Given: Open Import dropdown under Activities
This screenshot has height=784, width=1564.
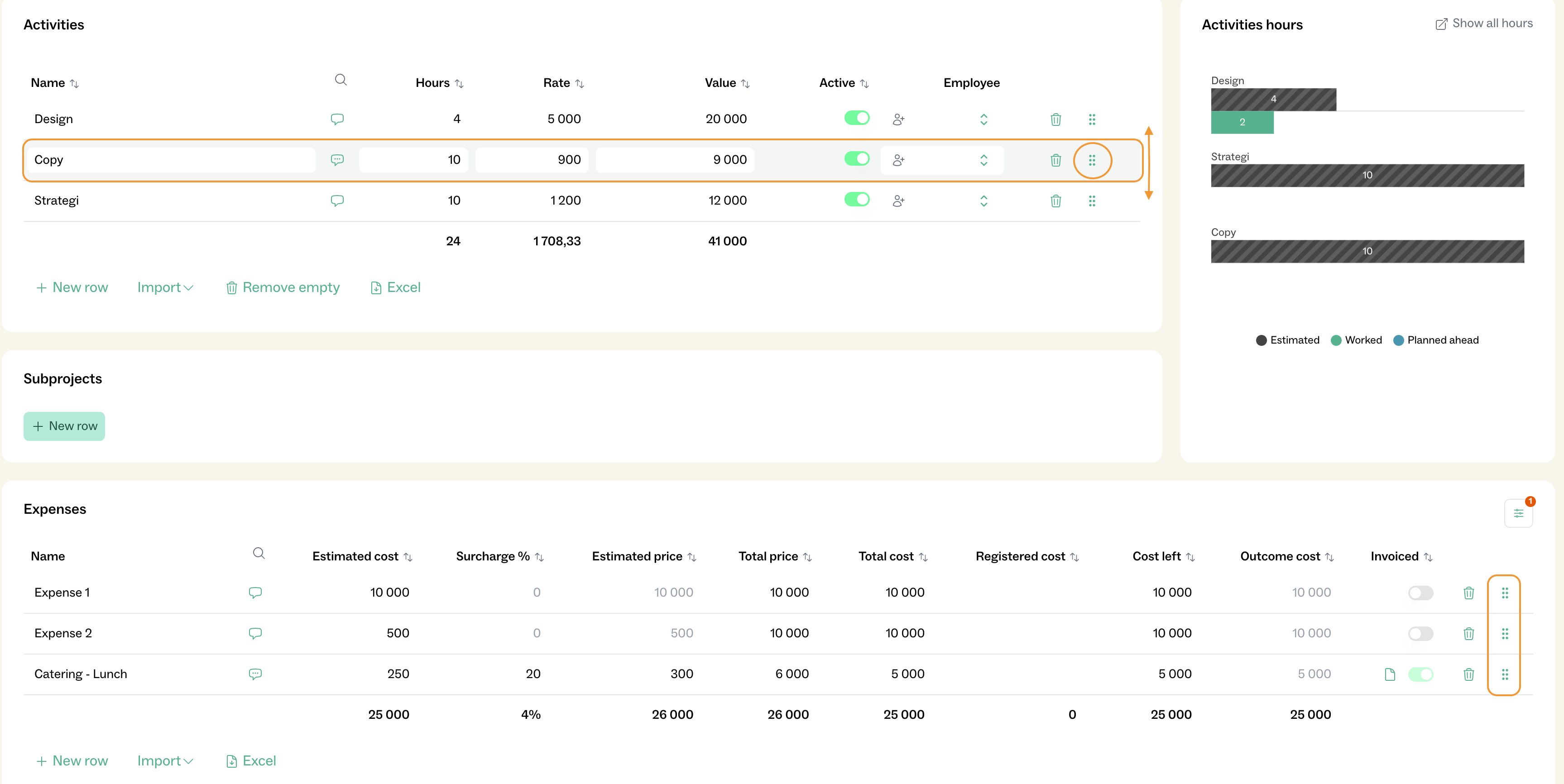Looking at the screenshot, I should 164,287.
